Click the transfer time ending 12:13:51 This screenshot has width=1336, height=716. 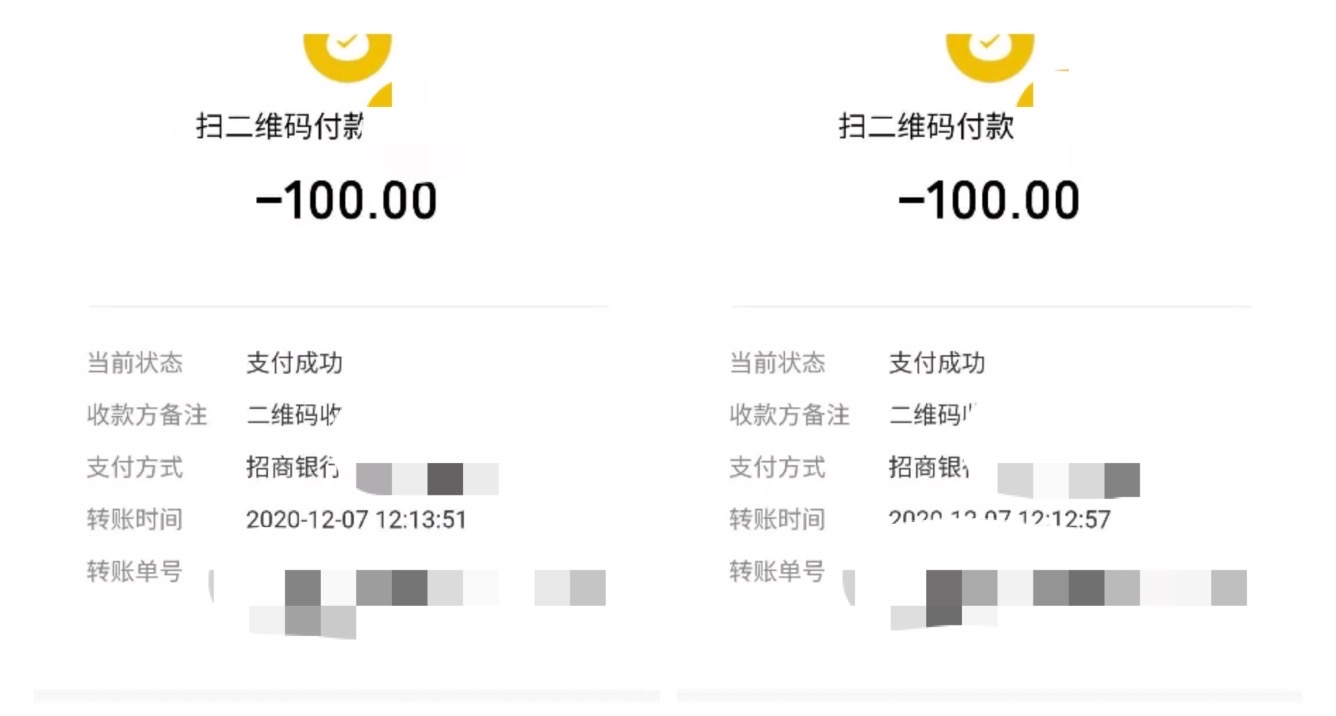click(356, 520)
